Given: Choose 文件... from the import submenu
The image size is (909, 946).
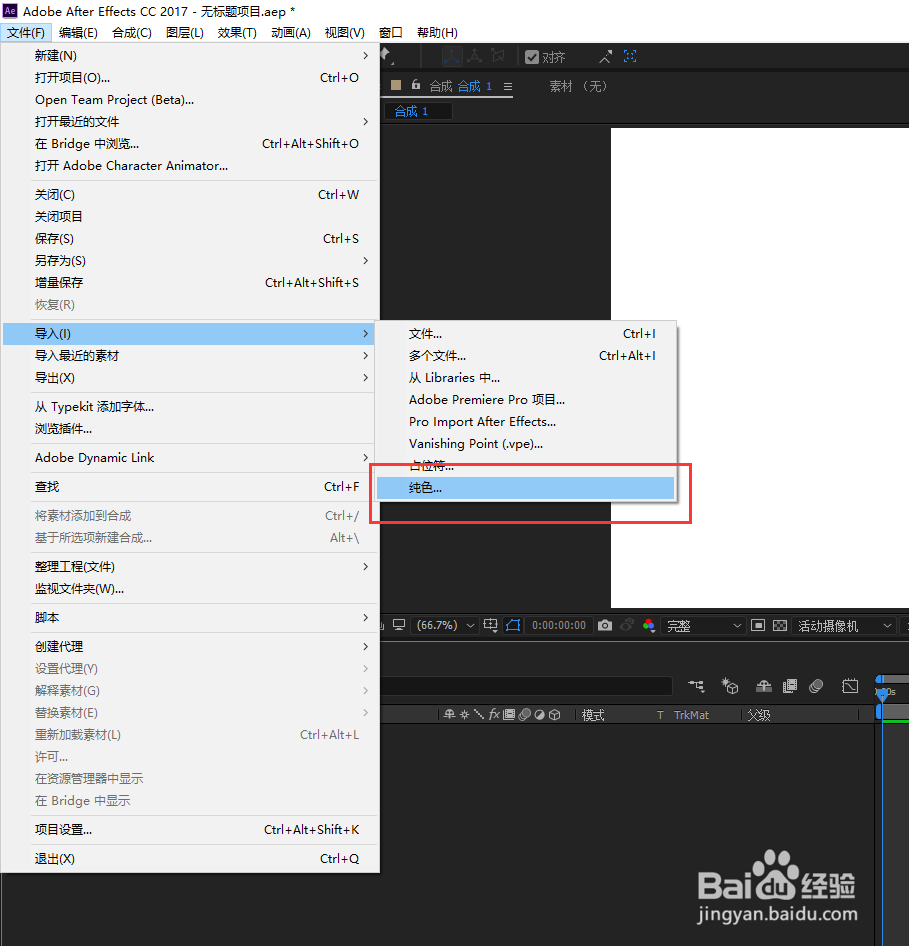Looking at the screenshot, I should (525, 334).
